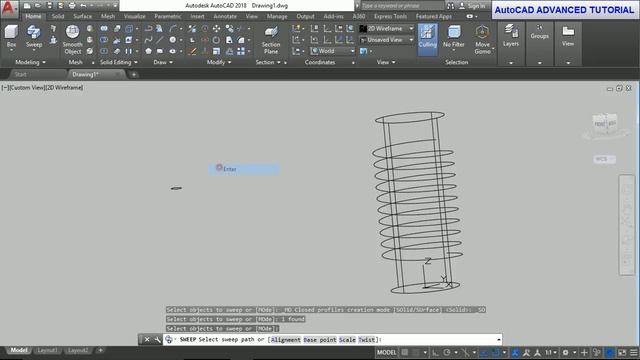Click the Open file icon in quick access toolbar
The width and height of the screenshot is (640, 360).
(38, 6)
